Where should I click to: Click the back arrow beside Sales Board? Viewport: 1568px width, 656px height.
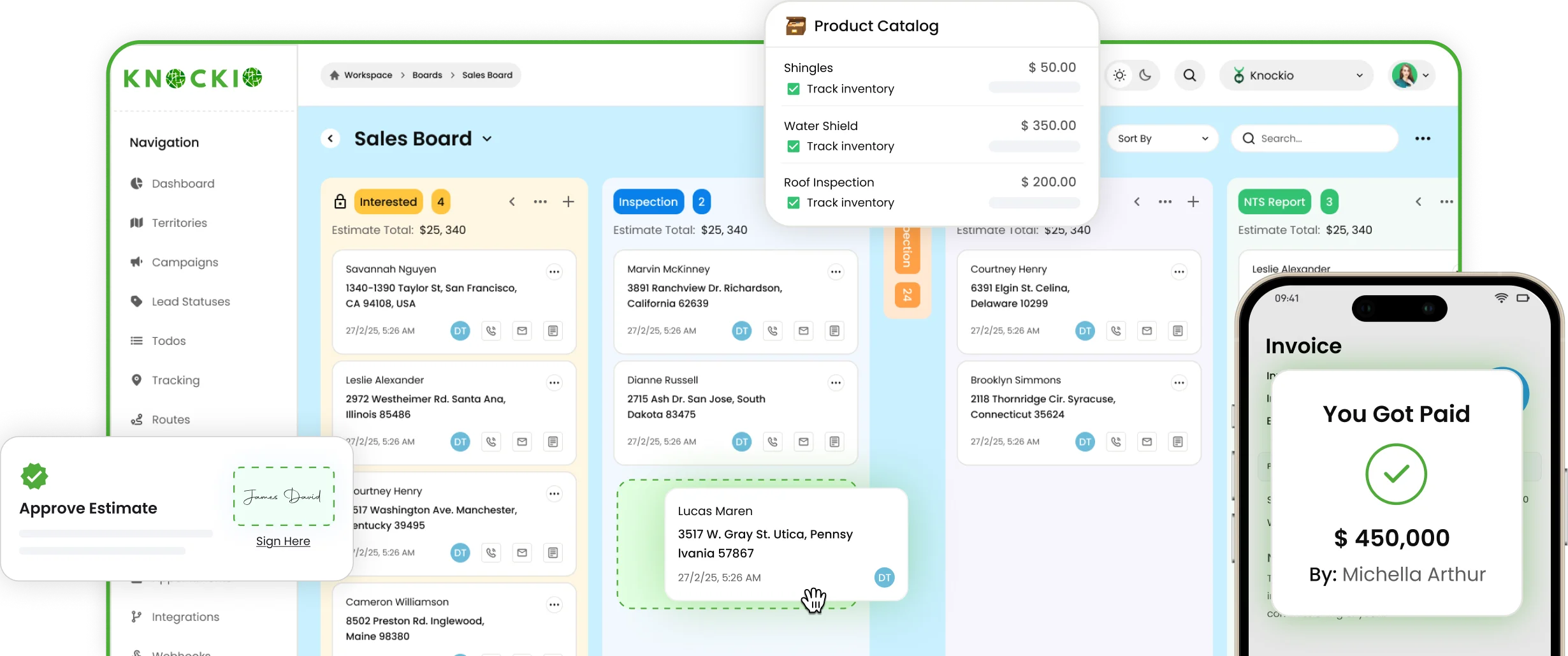[x=330, y=138]
